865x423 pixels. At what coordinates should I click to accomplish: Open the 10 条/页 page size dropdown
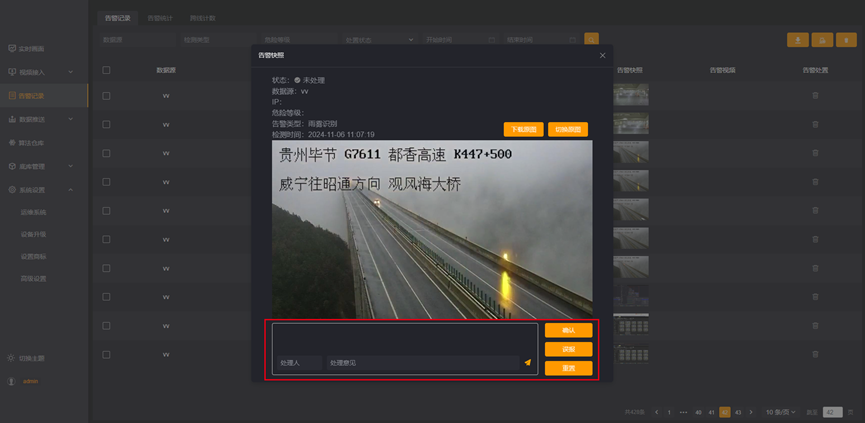pyautogui.click(x=780, y=412)
